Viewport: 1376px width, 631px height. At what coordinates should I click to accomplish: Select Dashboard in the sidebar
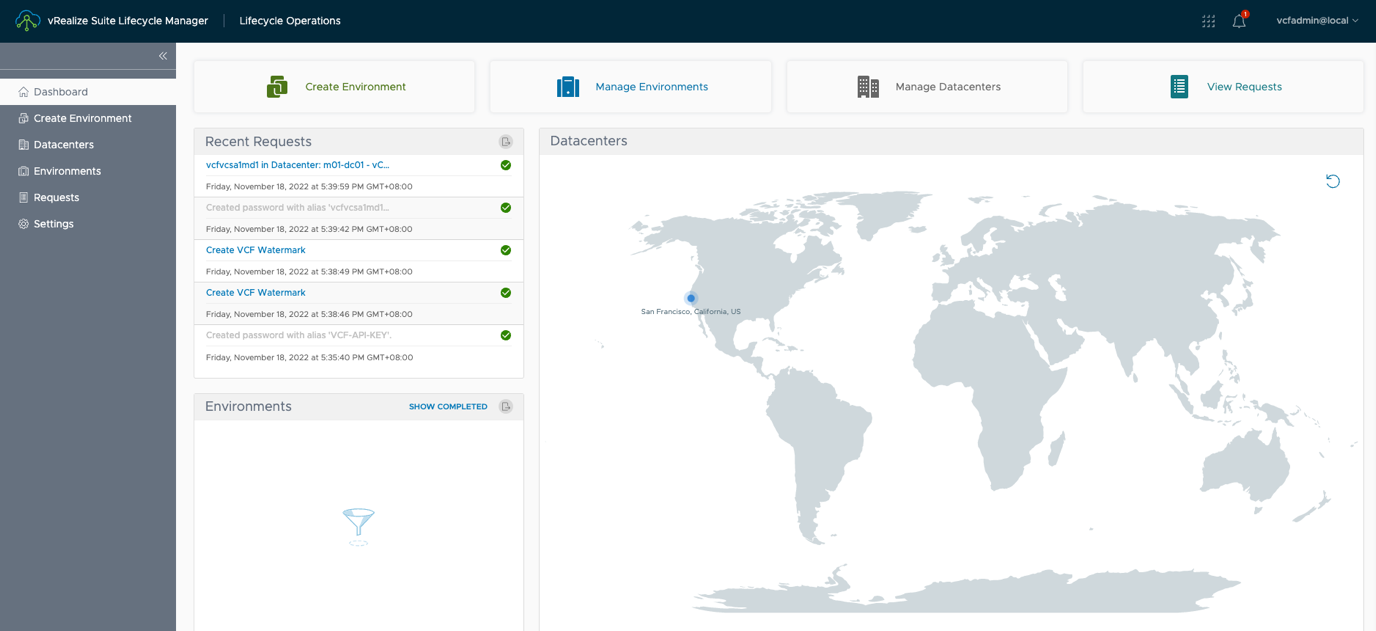tap(88, 92)
